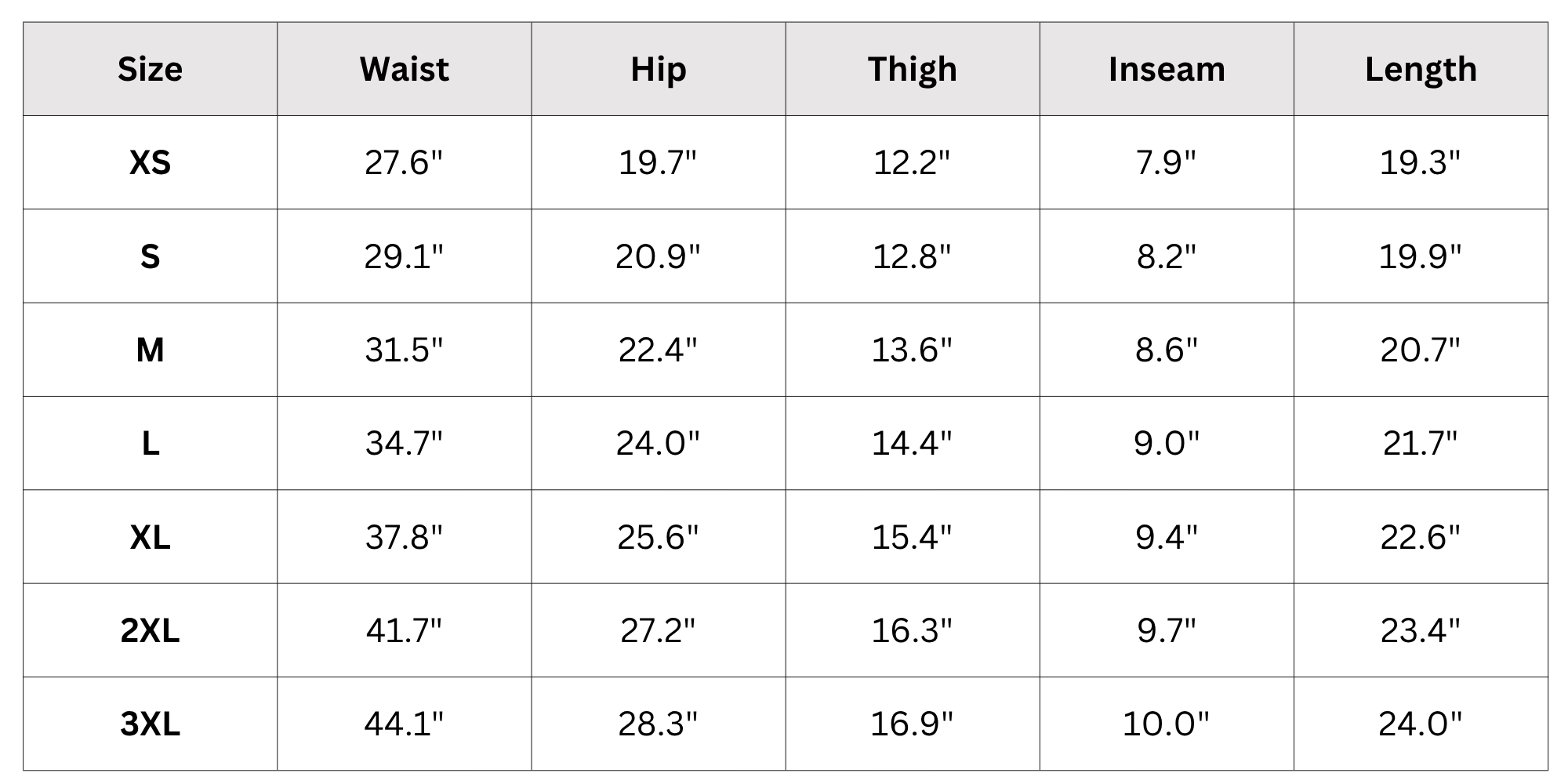Click the M length value 20.7"
This screenshot has height=784, width=1568.
(1420, 350)
